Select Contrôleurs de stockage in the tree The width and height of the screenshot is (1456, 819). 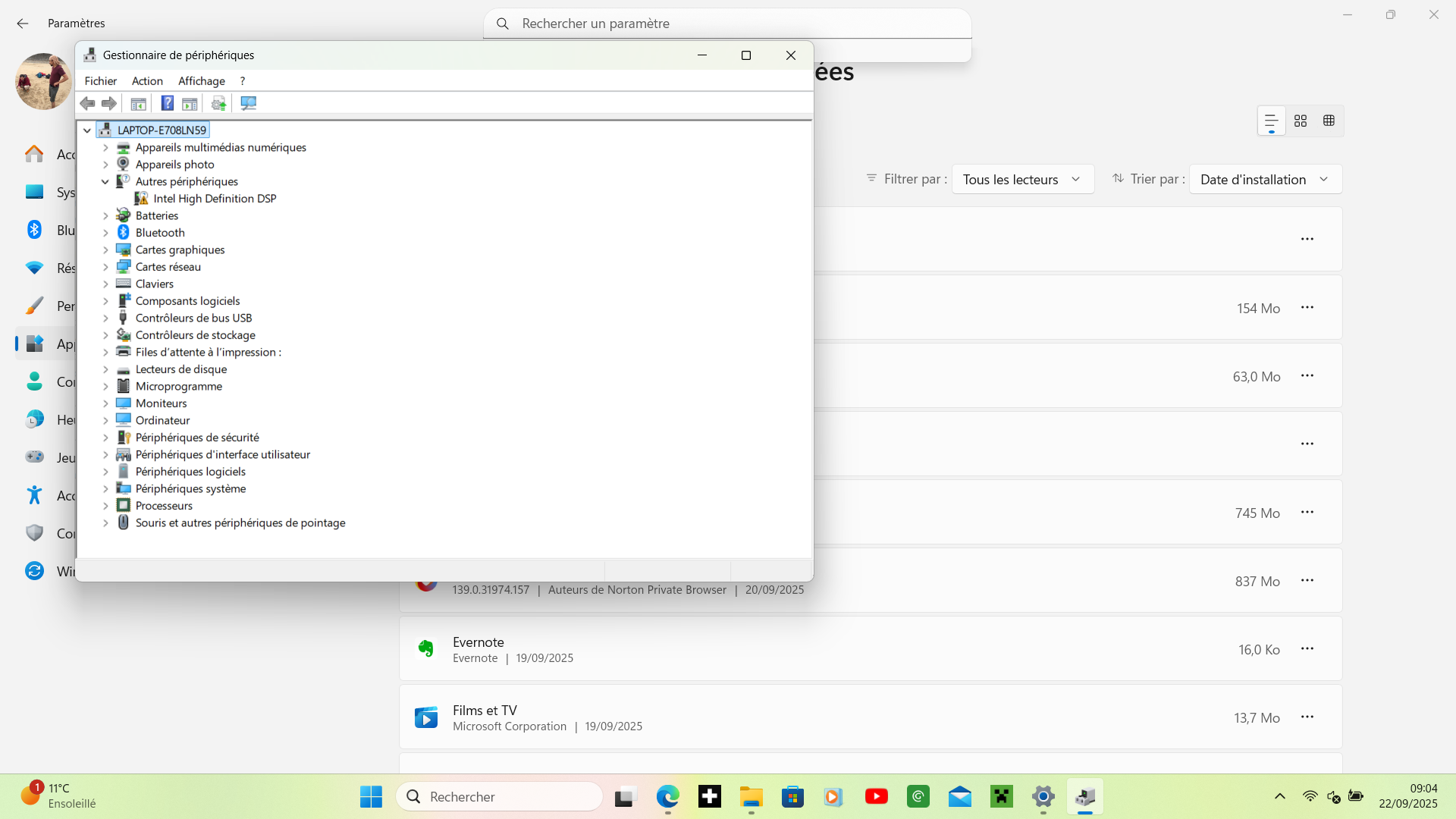coord(195,335)
